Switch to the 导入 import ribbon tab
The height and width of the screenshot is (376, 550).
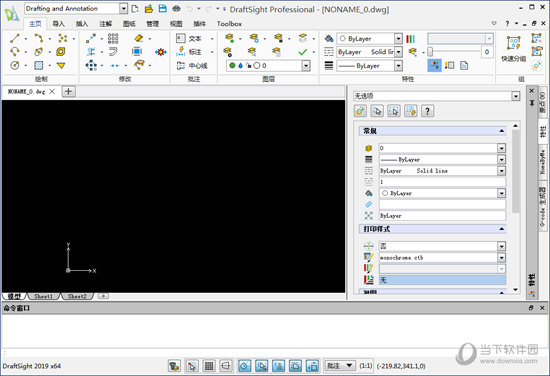point(58,24)
